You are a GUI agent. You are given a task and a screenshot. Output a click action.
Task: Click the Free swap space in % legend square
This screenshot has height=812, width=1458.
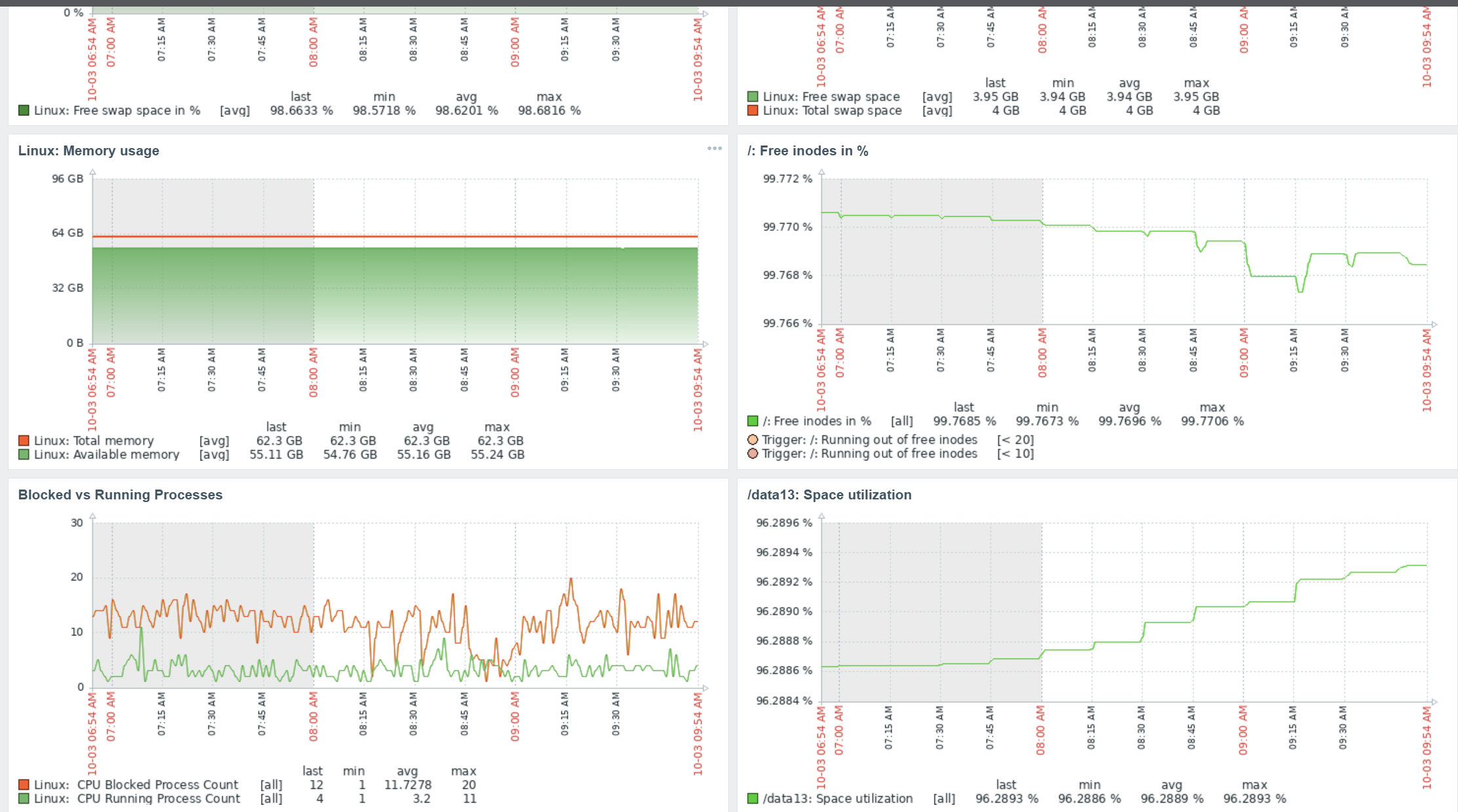pos(24,110)
